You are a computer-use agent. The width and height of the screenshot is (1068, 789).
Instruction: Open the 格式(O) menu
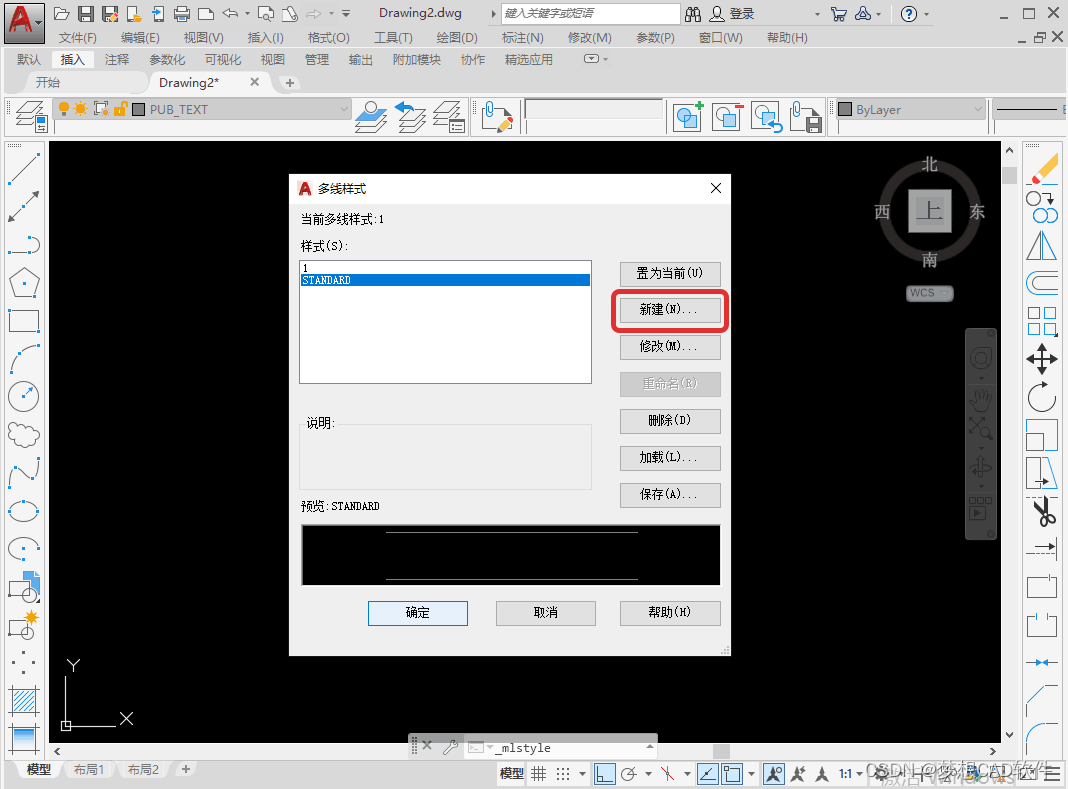328,37
